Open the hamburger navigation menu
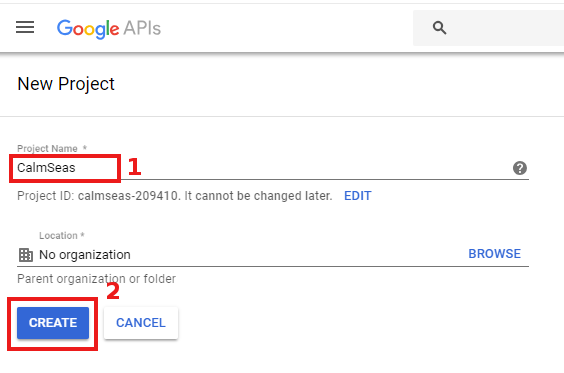Viewport: 564px width, 373px height. click(25, 27)
